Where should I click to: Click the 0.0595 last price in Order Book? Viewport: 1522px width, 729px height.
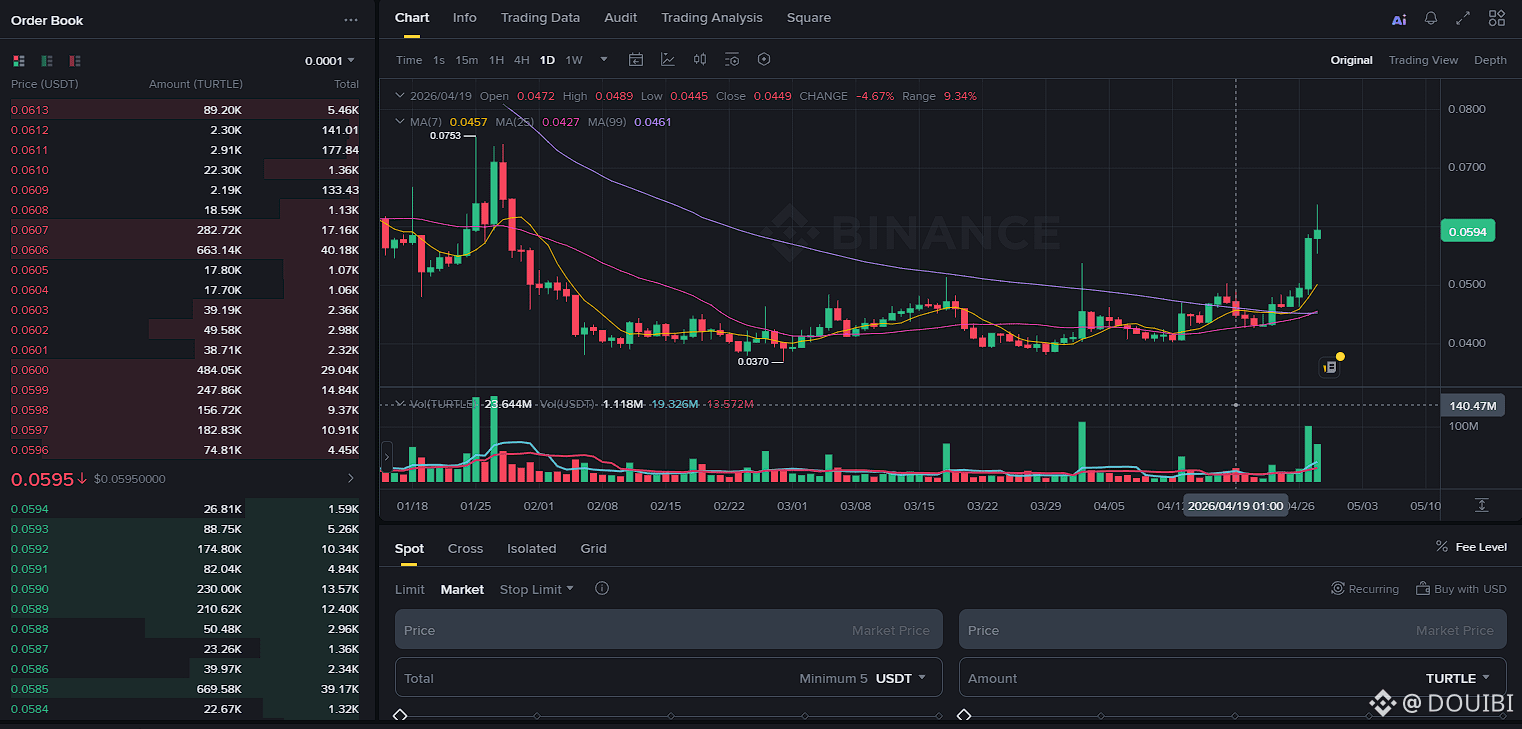pos(42,479)
